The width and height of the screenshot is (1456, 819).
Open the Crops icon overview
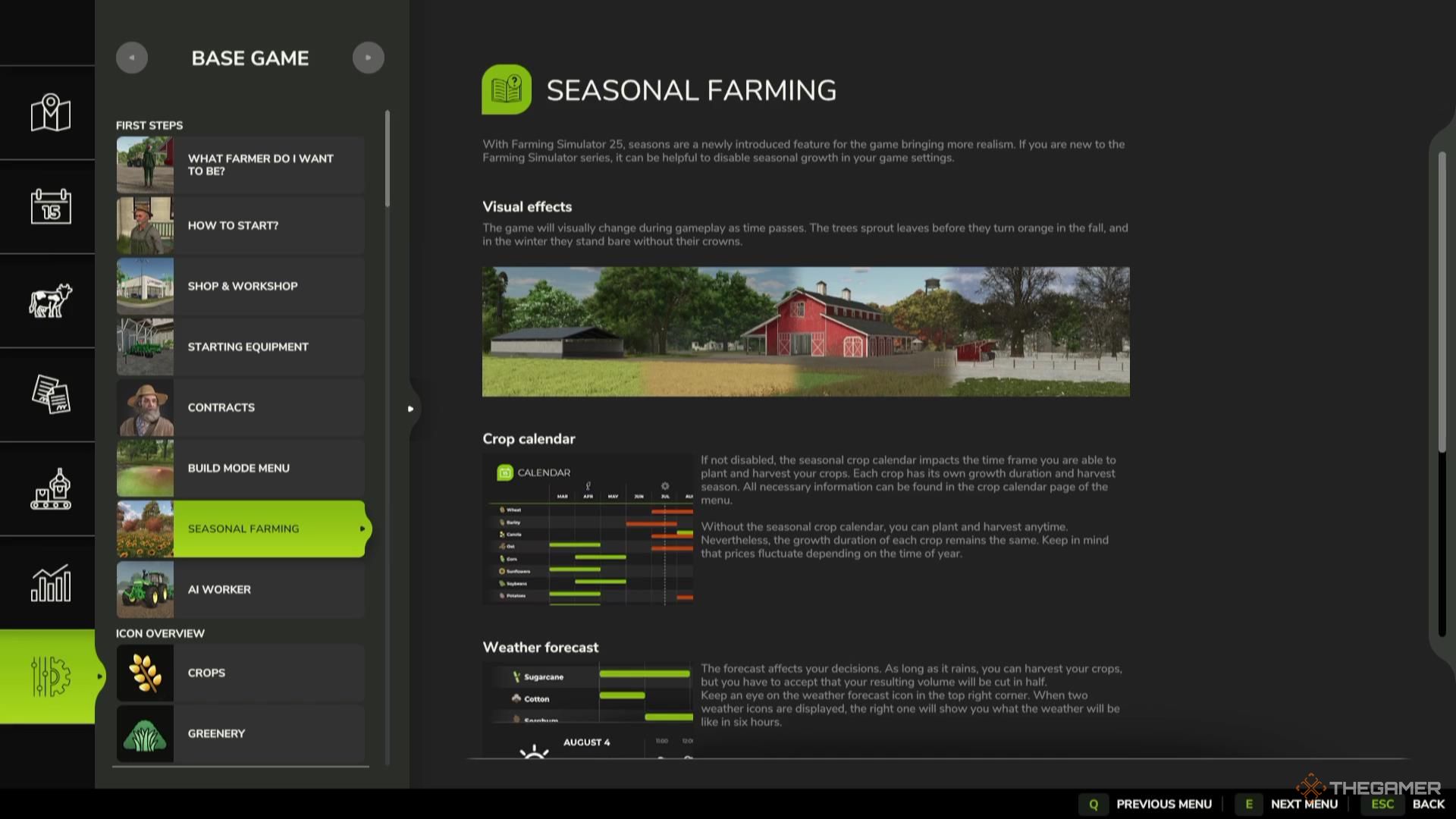pyautogui.click(x=240, y=673)
